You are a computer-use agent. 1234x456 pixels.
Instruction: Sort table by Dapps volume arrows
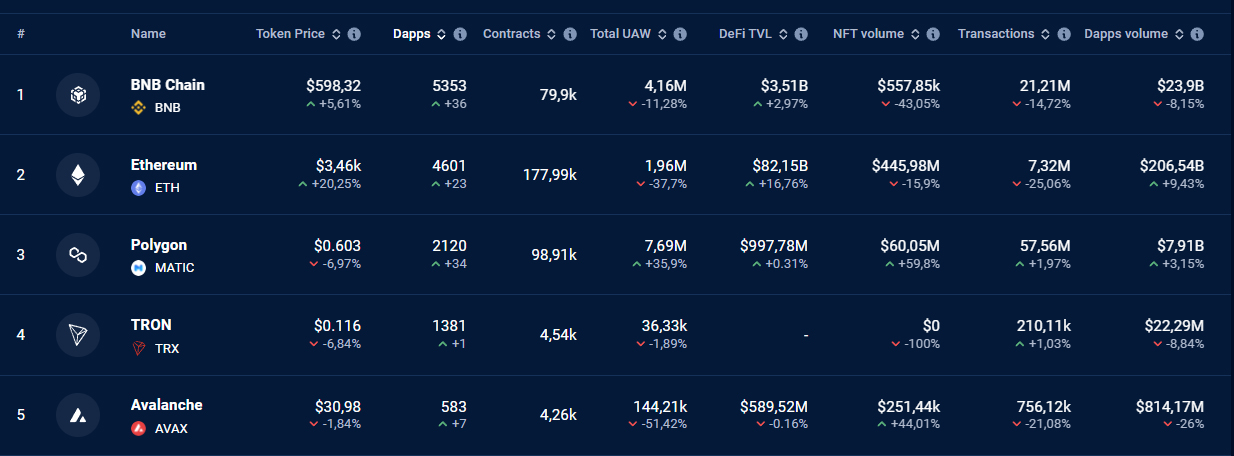(1179, 34)
